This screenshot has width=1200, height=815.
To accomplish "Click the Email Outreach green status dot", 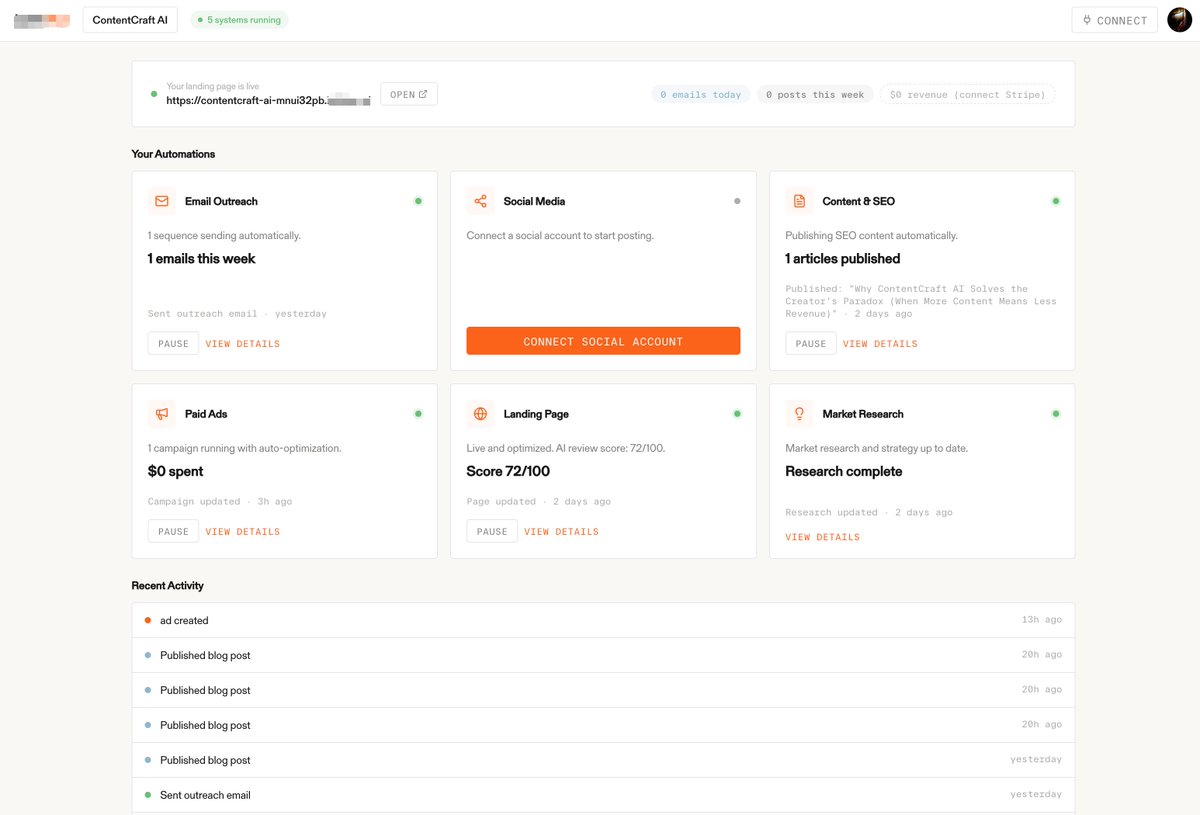I will pyautogui.click(x=418, y=201).
